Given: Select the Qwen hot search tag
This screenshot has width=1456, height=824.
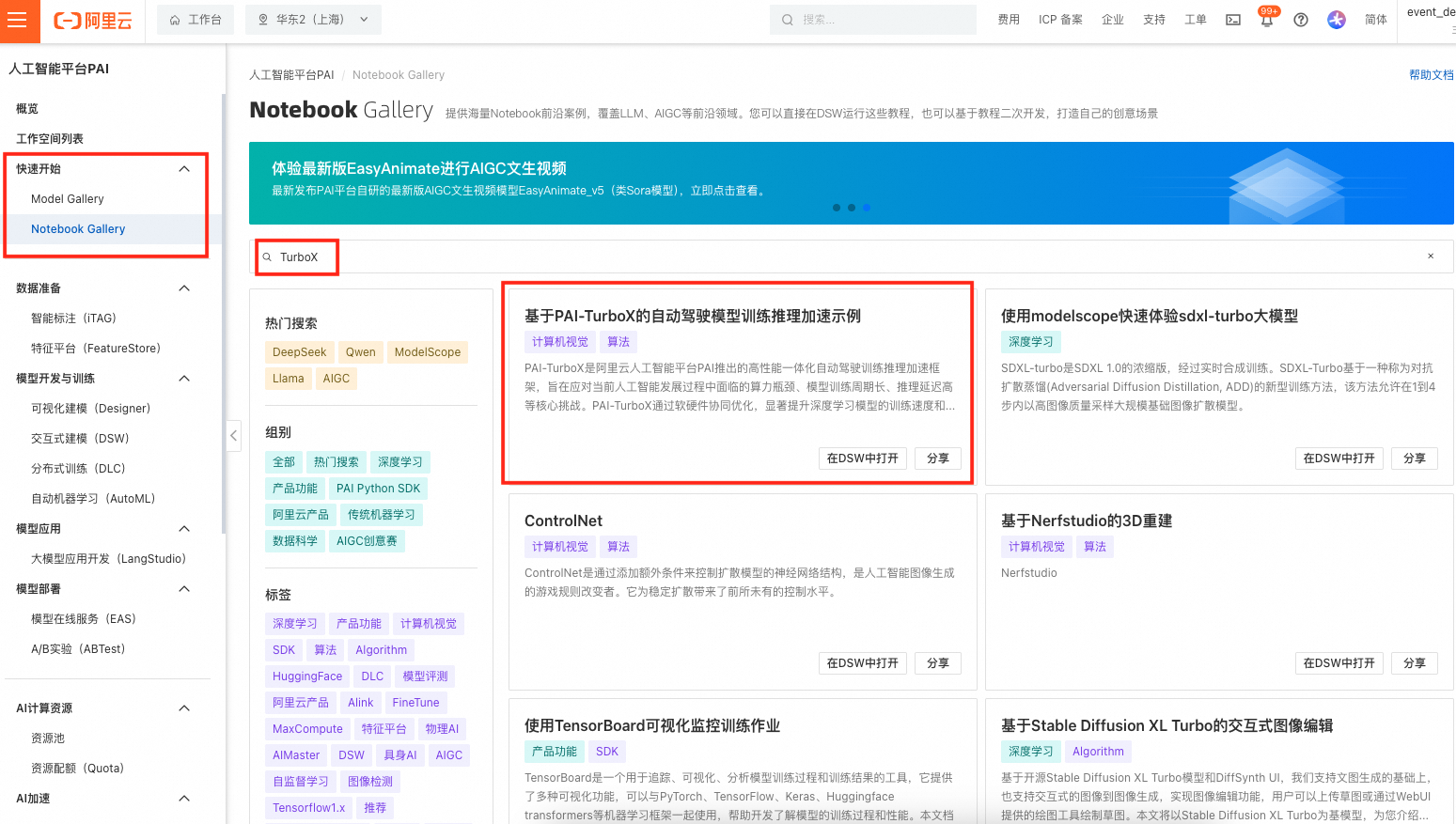Looking at the screenshot, I should [361, 352].
